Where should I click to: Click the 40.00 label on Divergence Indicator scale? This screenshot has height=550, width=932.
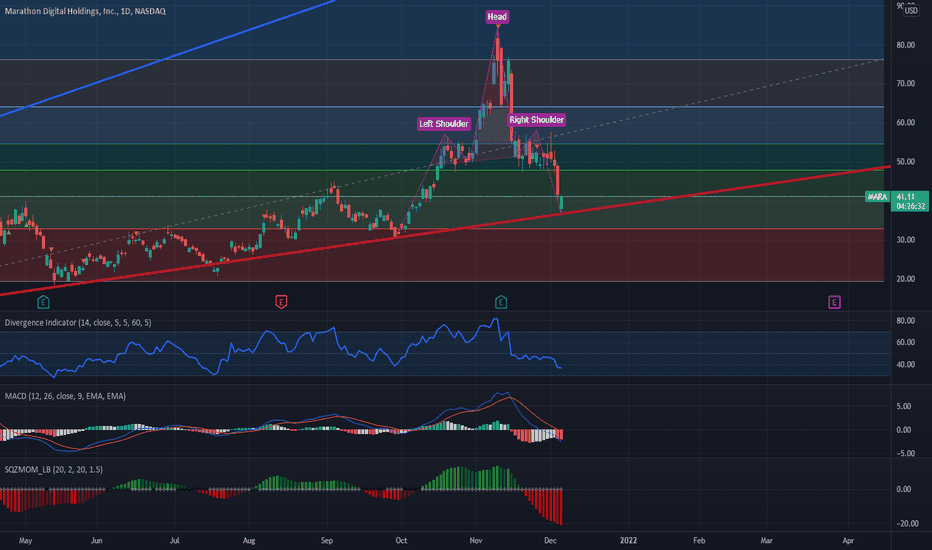click(906, 364)
